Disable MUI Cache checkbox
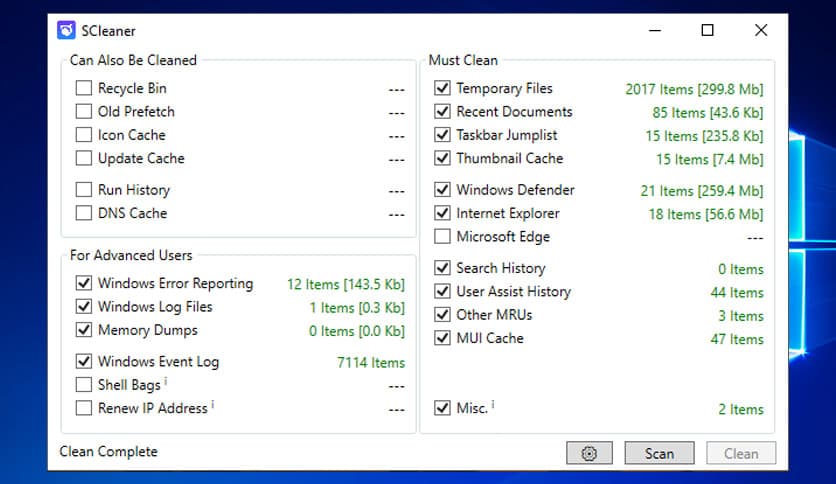 [442, 338]
